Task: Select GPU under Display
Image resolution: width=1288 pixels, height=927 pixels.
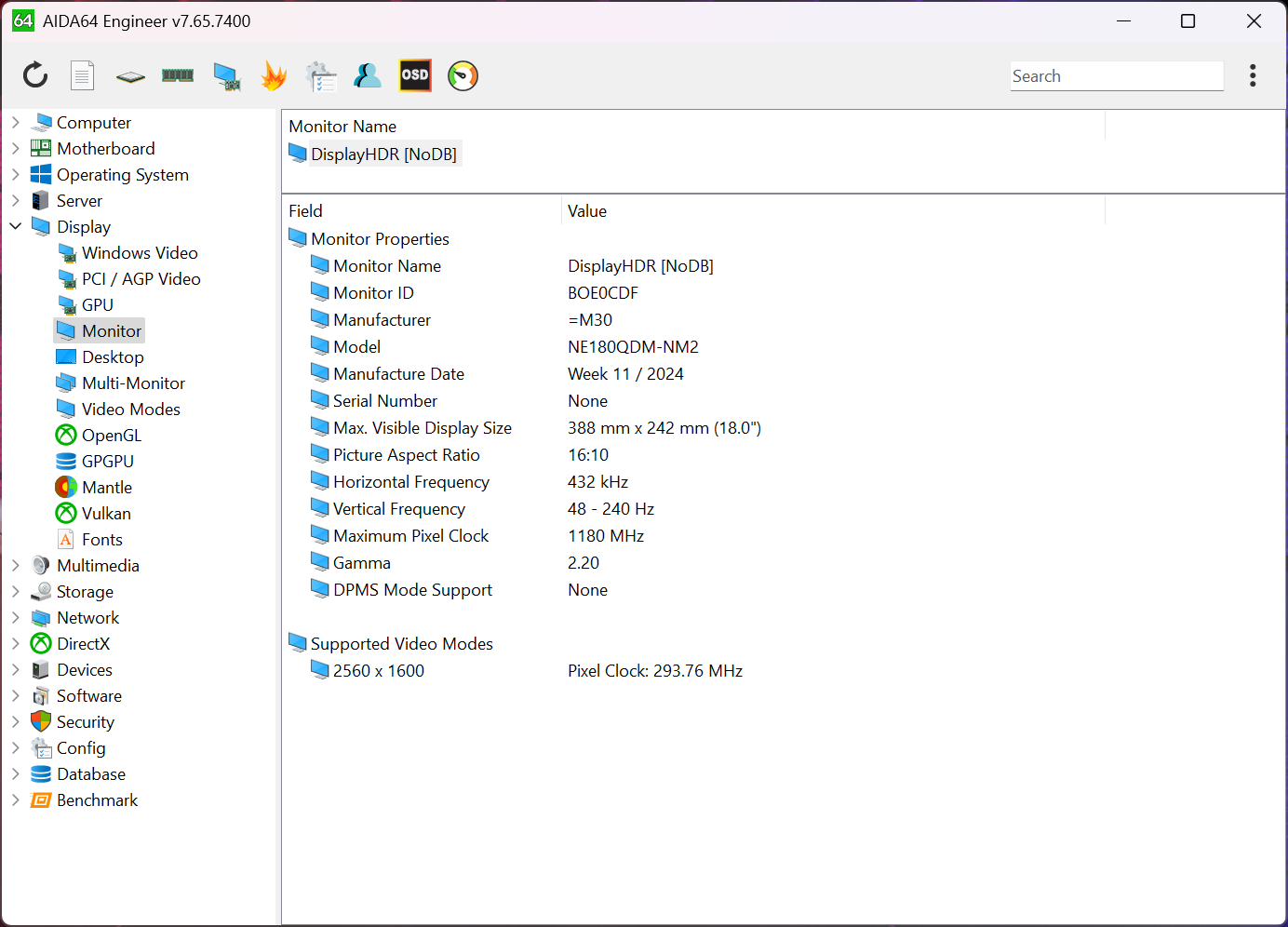Action: click(97, 304)
